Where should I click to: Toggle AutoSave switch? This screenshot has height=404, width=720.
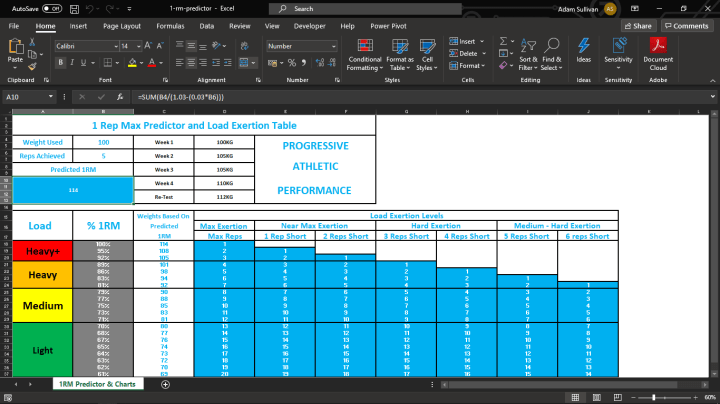(x=52, y=9)
